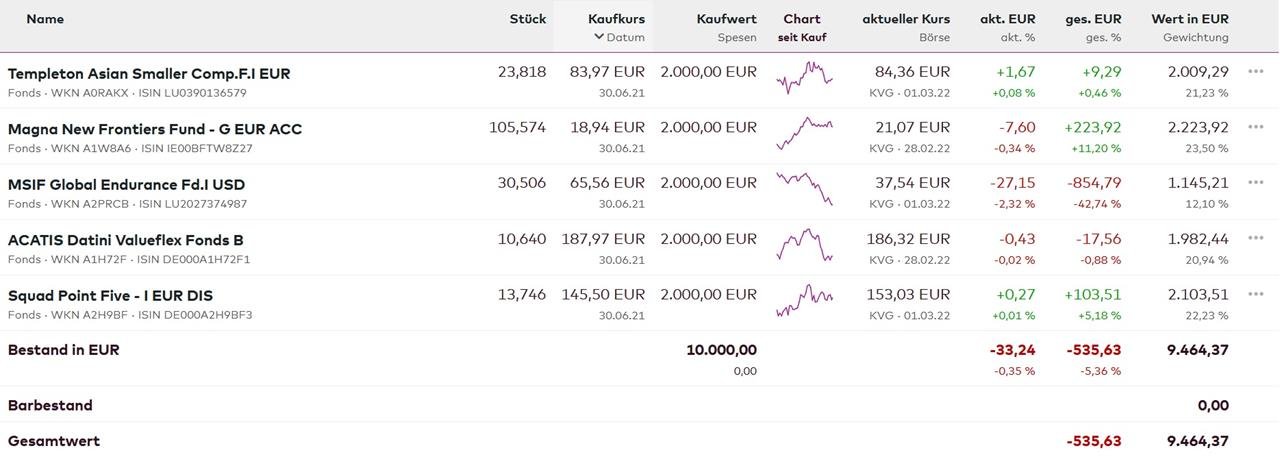Viewport: 1280px width, 457px height.
Task: Open ACATIS Datini Valueflex Fonds B
Action: click(x=126, y=240)
